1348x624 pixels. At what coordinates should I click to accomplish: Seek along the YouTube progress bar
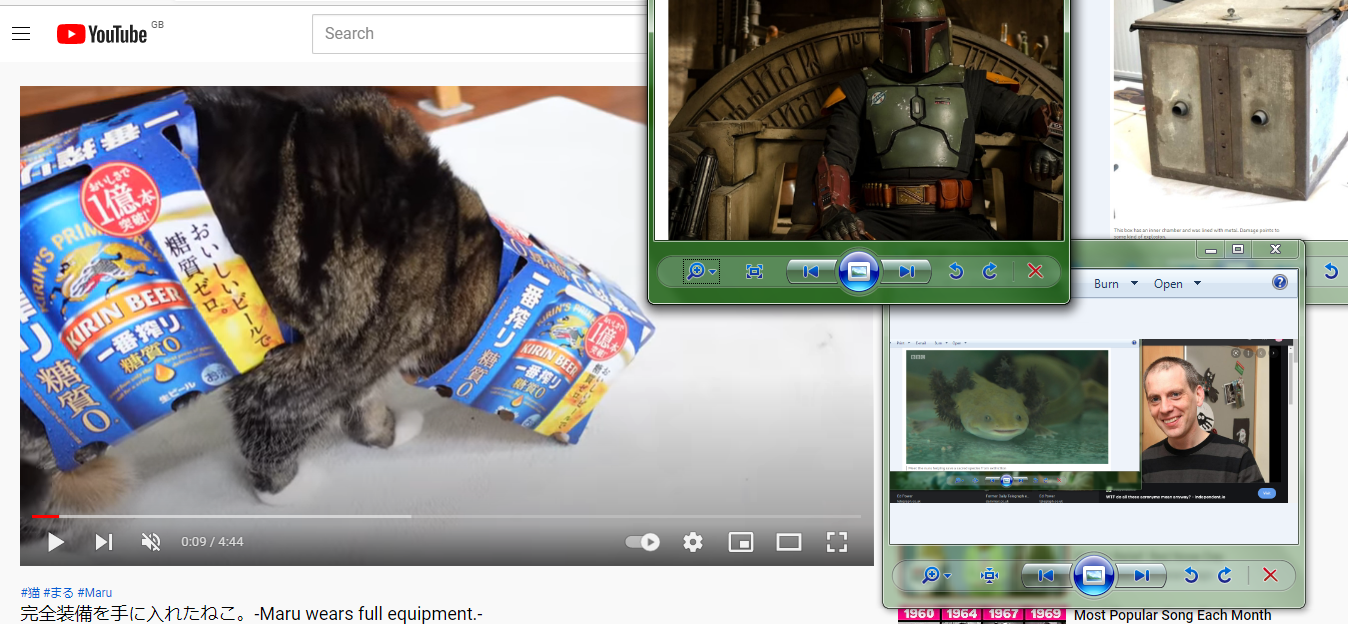coord(446,516)
